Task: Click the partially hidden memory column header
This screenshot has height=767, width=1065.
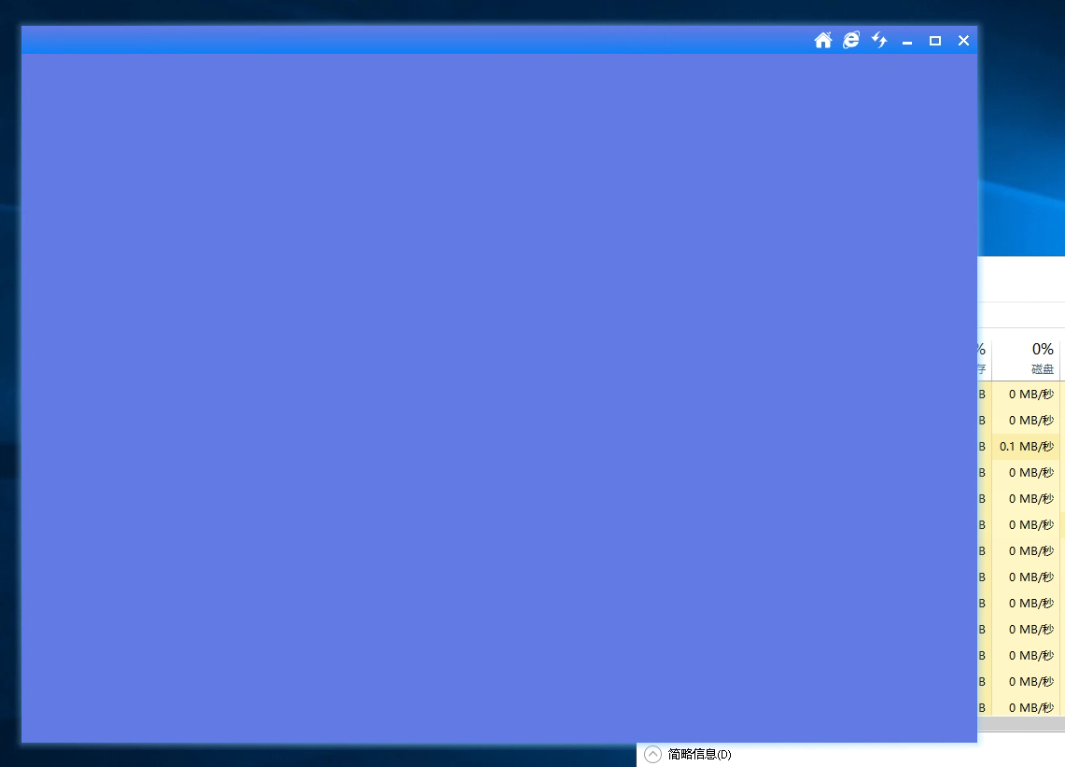Action: tap(983, 357)
